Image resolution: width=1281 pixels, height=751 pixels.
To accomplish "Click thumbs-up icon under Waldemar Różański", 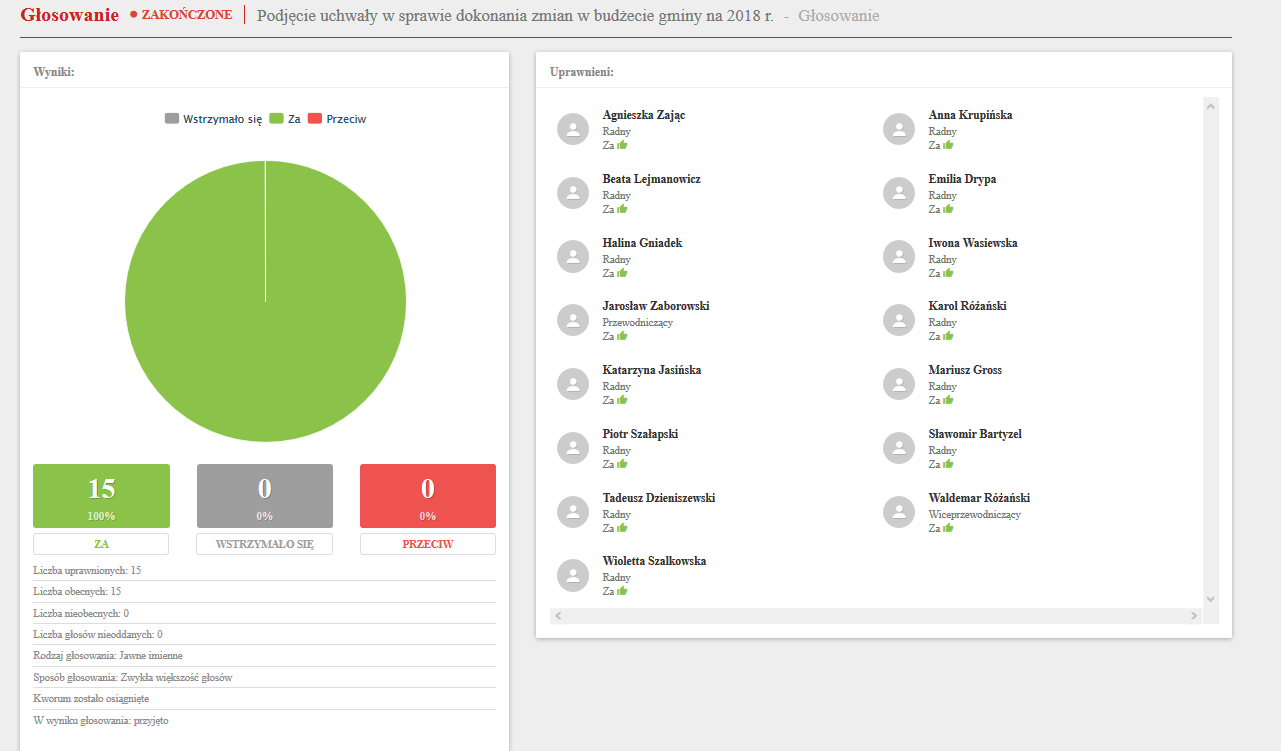I will 948,528.
